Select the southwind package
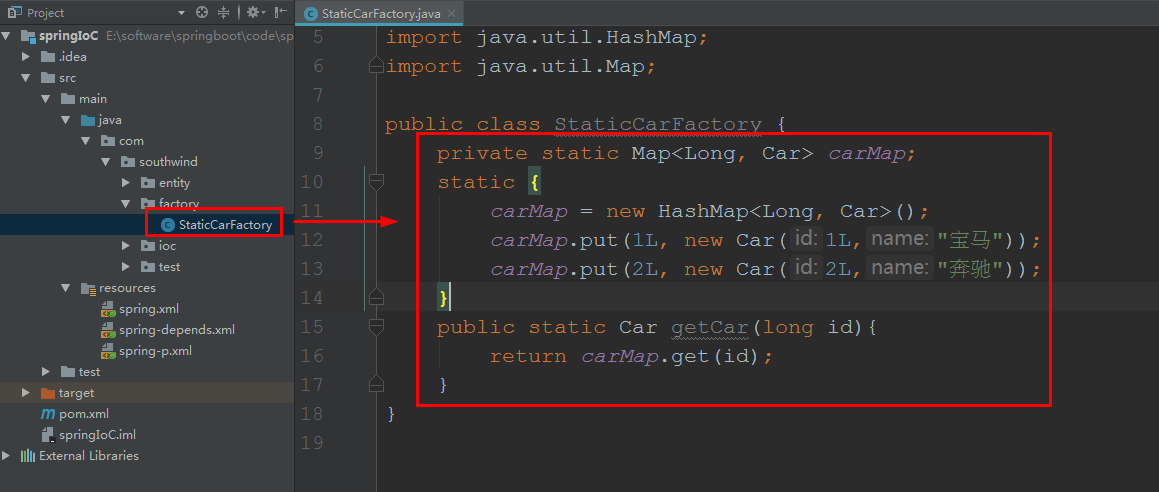Image resolution: width=1159 pixels, height=492 pixels. (168, 162)
